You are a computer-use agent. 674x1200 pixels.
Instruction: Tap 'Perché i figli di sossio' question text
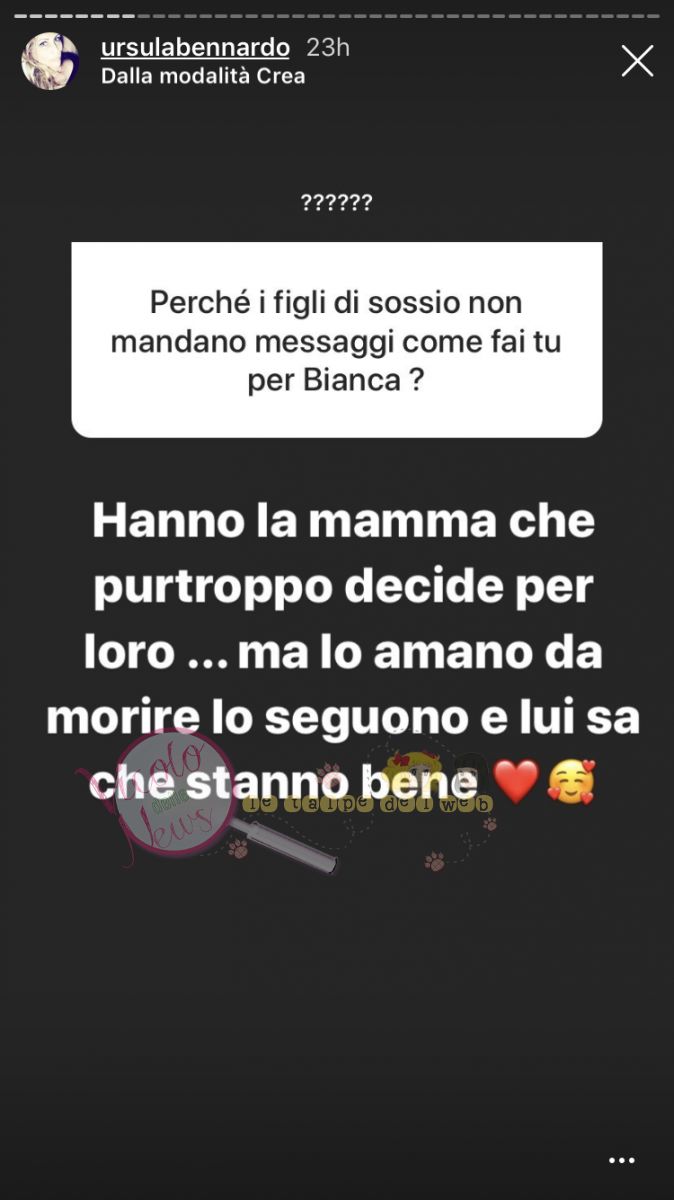(336, 301)
